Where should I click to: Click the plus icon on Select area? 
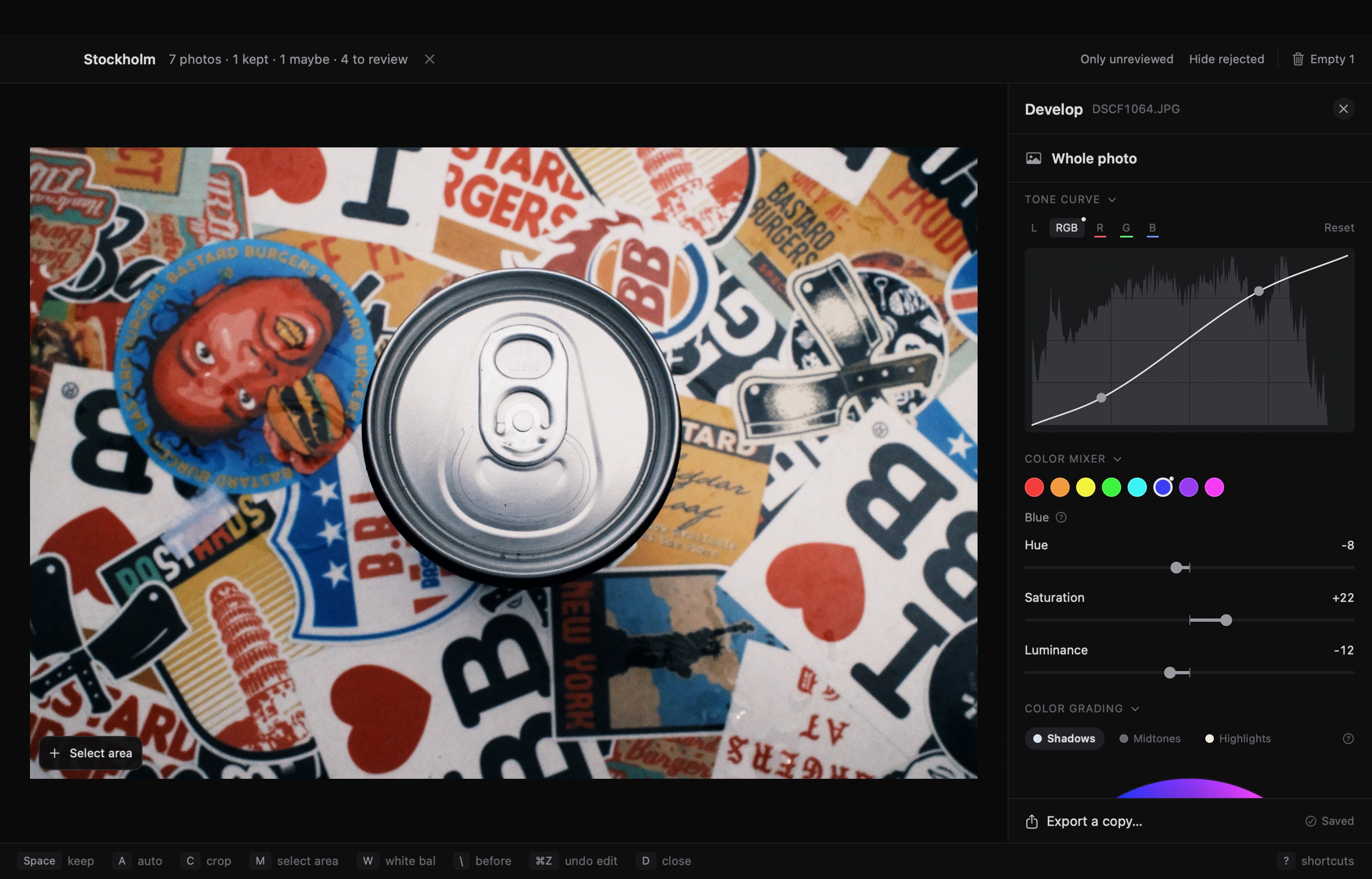point(54,753)
